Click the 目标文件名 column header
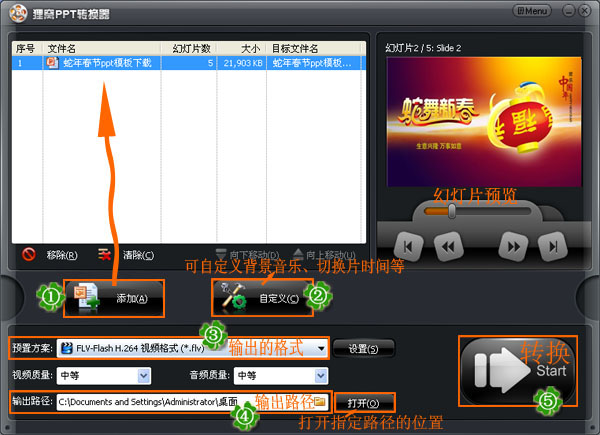This screenshot has width=600, height=435. tap(314, 49)
